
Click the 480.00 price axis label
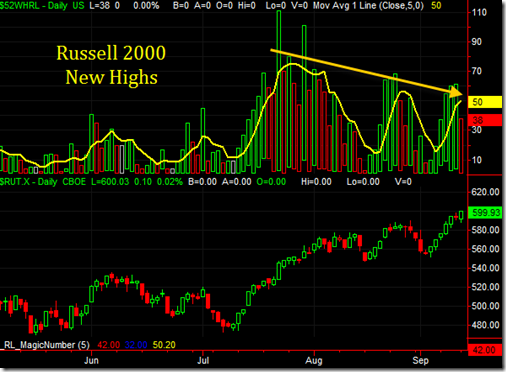pos(485,325)
